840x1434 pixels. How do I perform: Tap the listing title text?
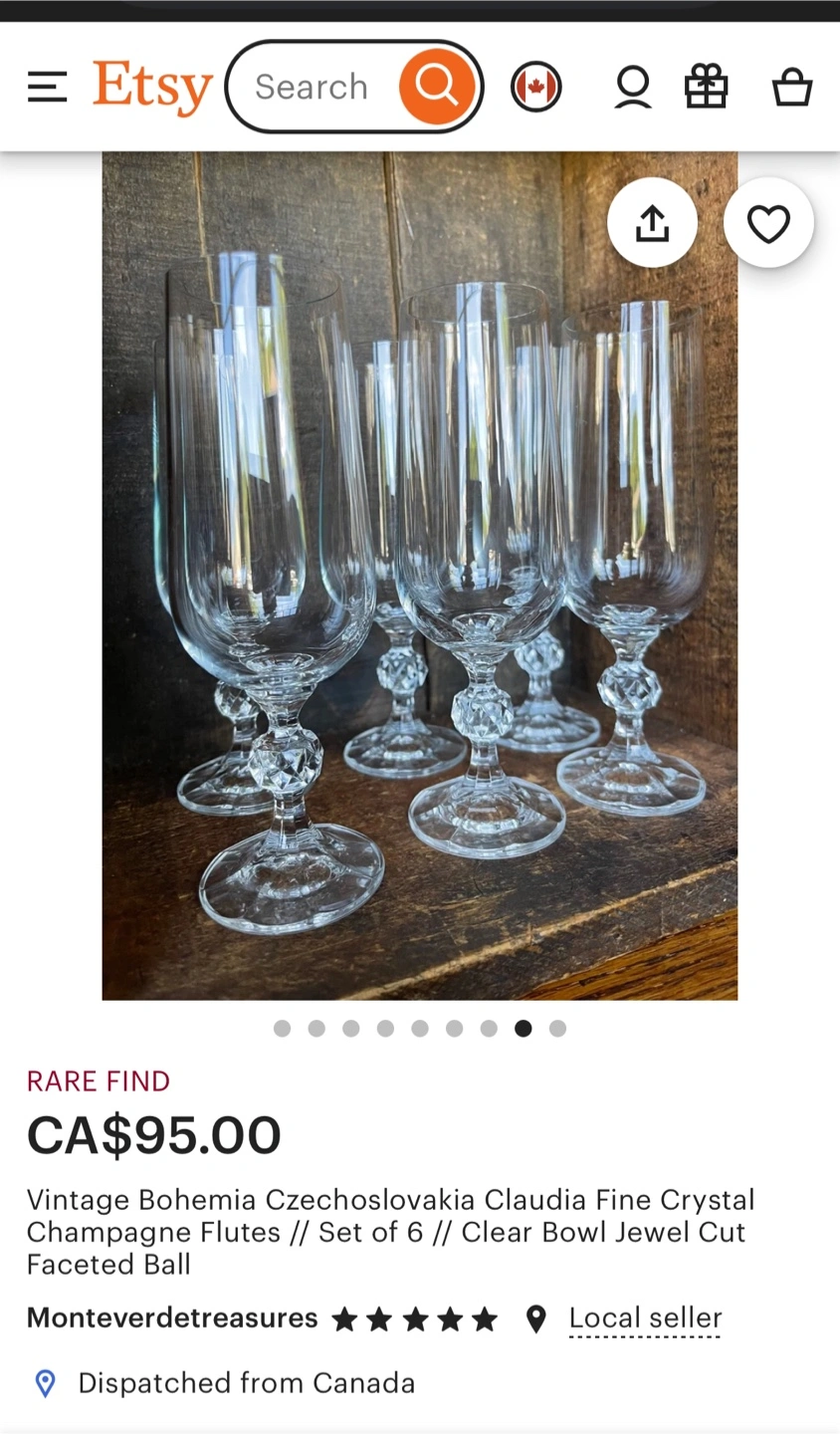391,1232
